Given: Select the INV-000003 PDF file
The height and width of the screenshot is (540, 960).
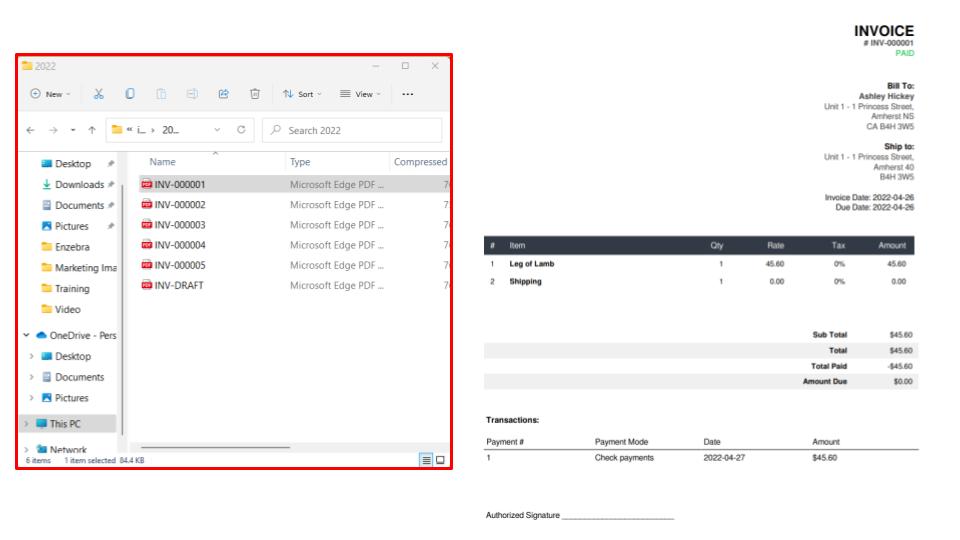Looking at the screenshot, I should pos(179,225).
